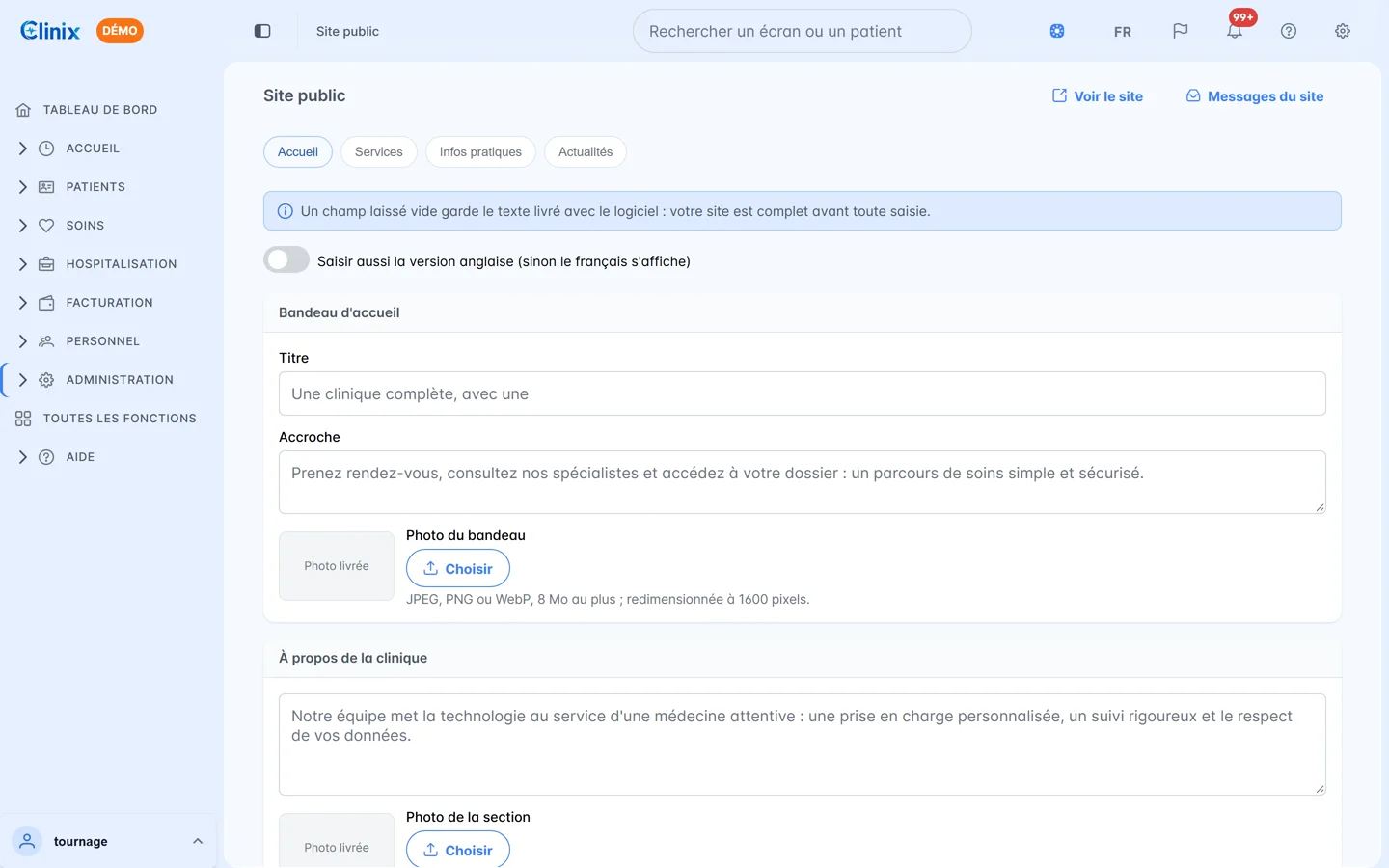Click the blue theme icon beside FR

[1057, 31]
